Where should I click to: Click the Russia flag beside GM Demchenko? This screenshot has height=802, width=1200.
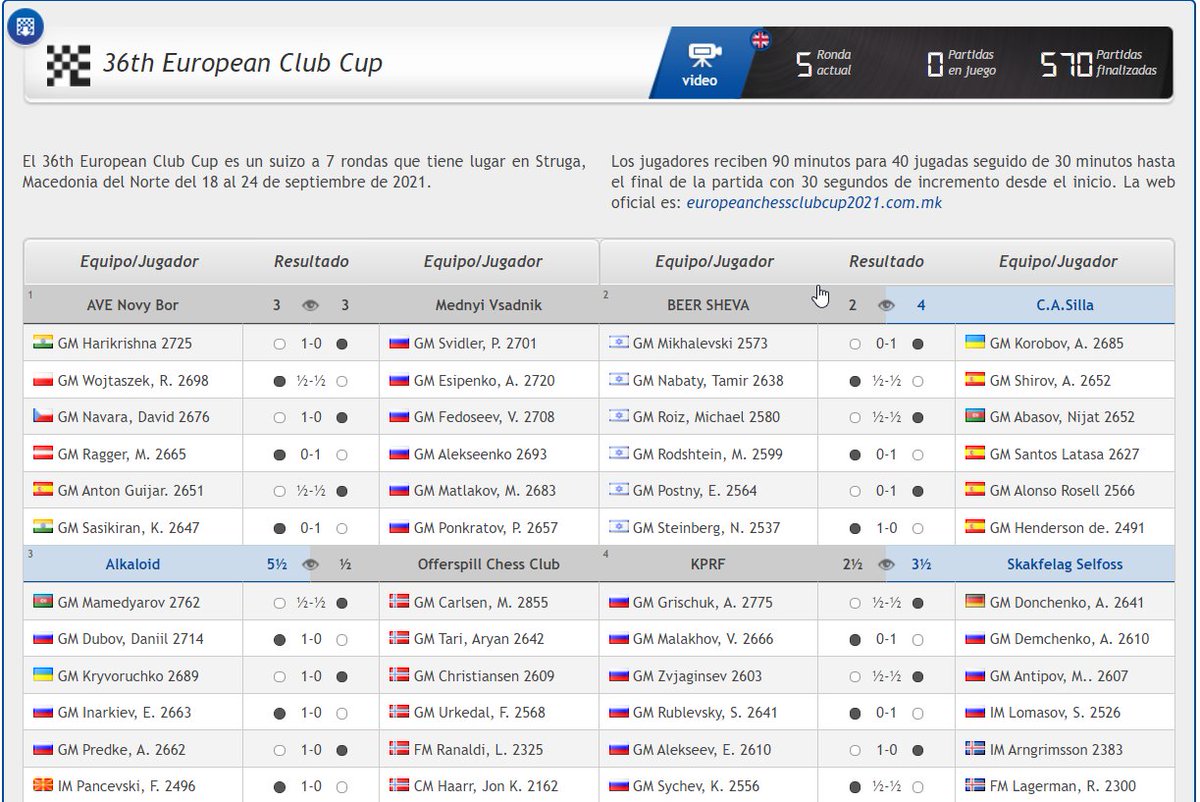[974, 638]
